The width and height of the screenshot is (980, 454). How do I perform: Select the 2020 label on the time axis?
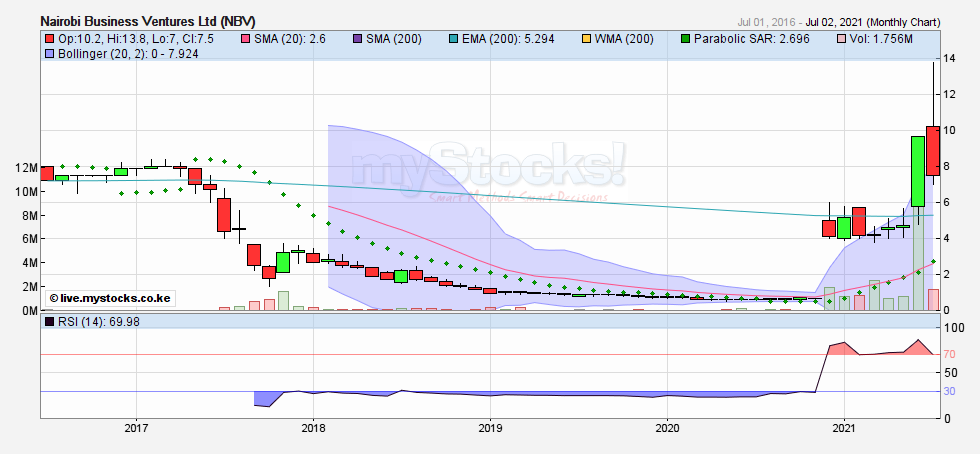point(667,428)
